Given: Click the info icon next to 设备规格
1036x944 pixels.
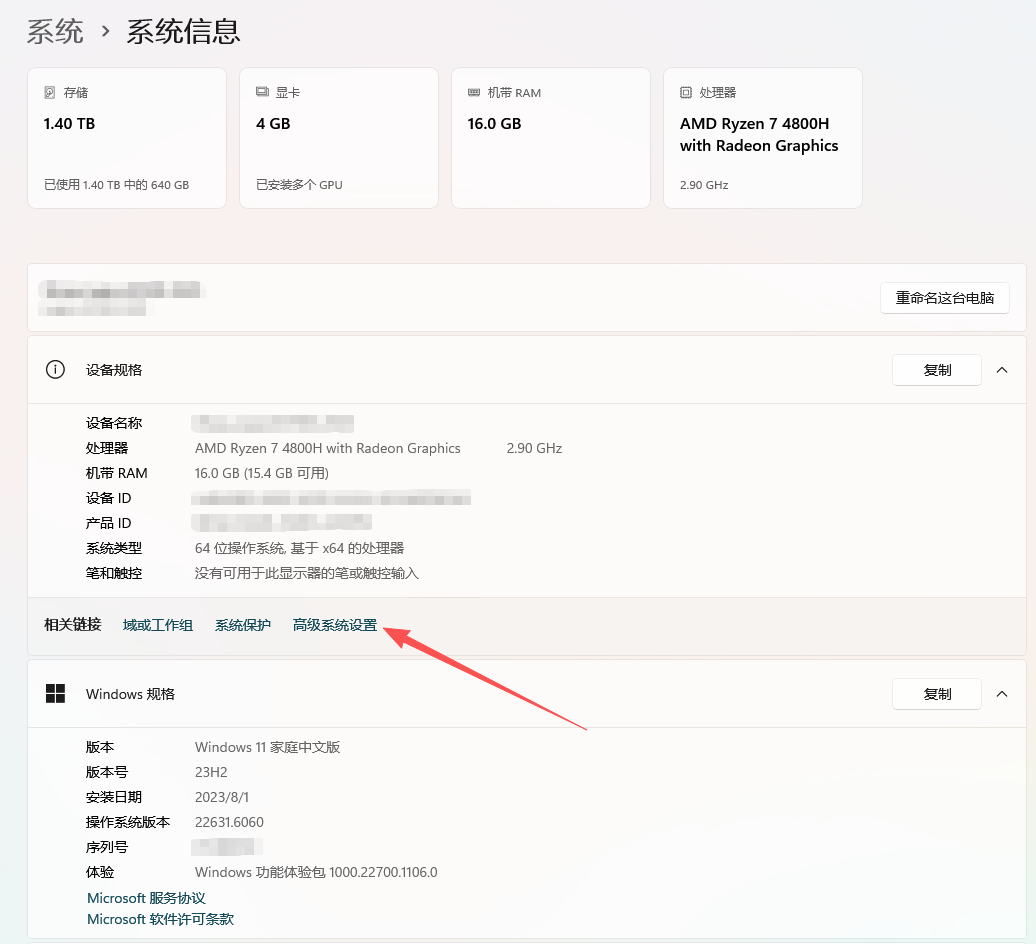Looking at the screenshot, I should pos(55,369).
